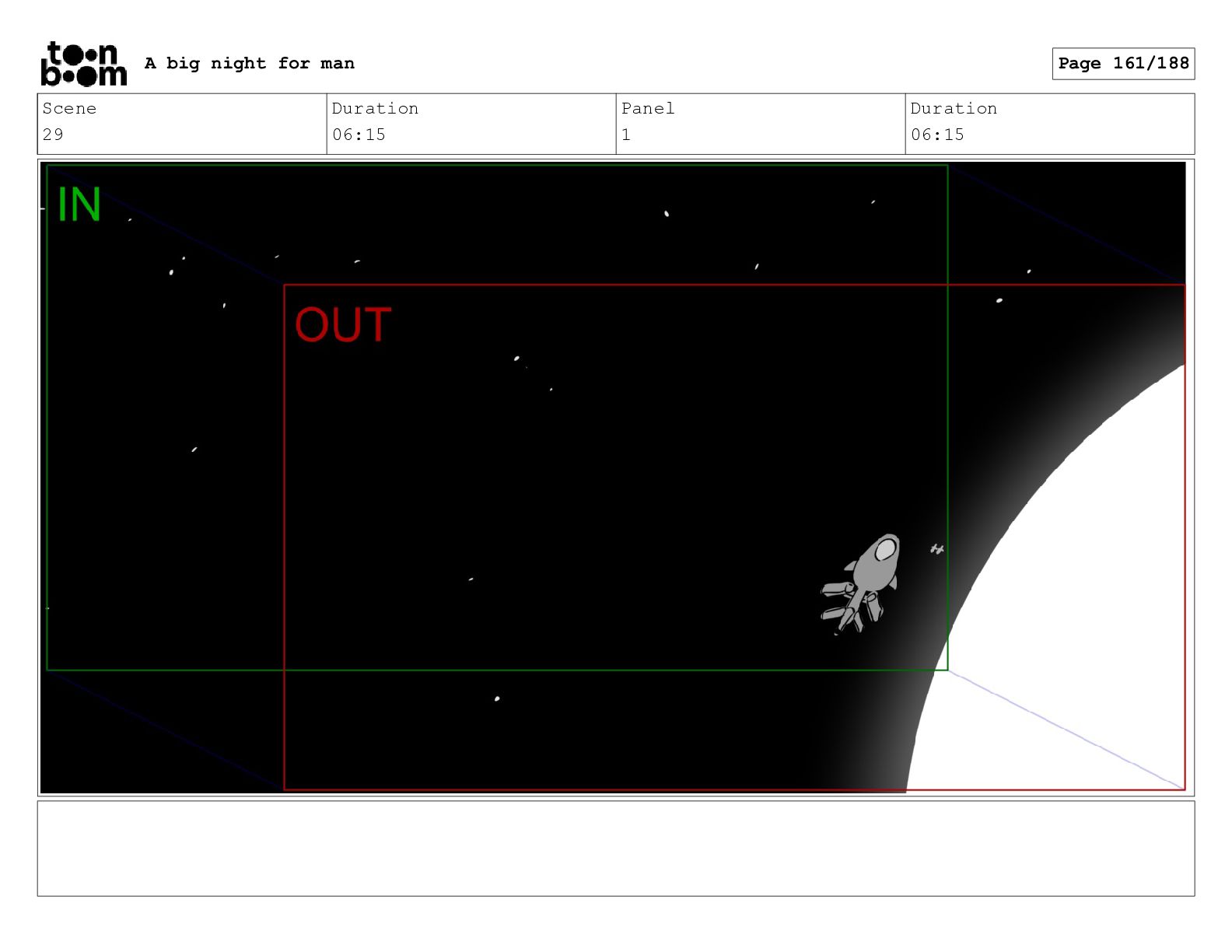The image size is (1232, 952).
Task: Click the scene duration value '06:15'
Action: pos(359,135)
